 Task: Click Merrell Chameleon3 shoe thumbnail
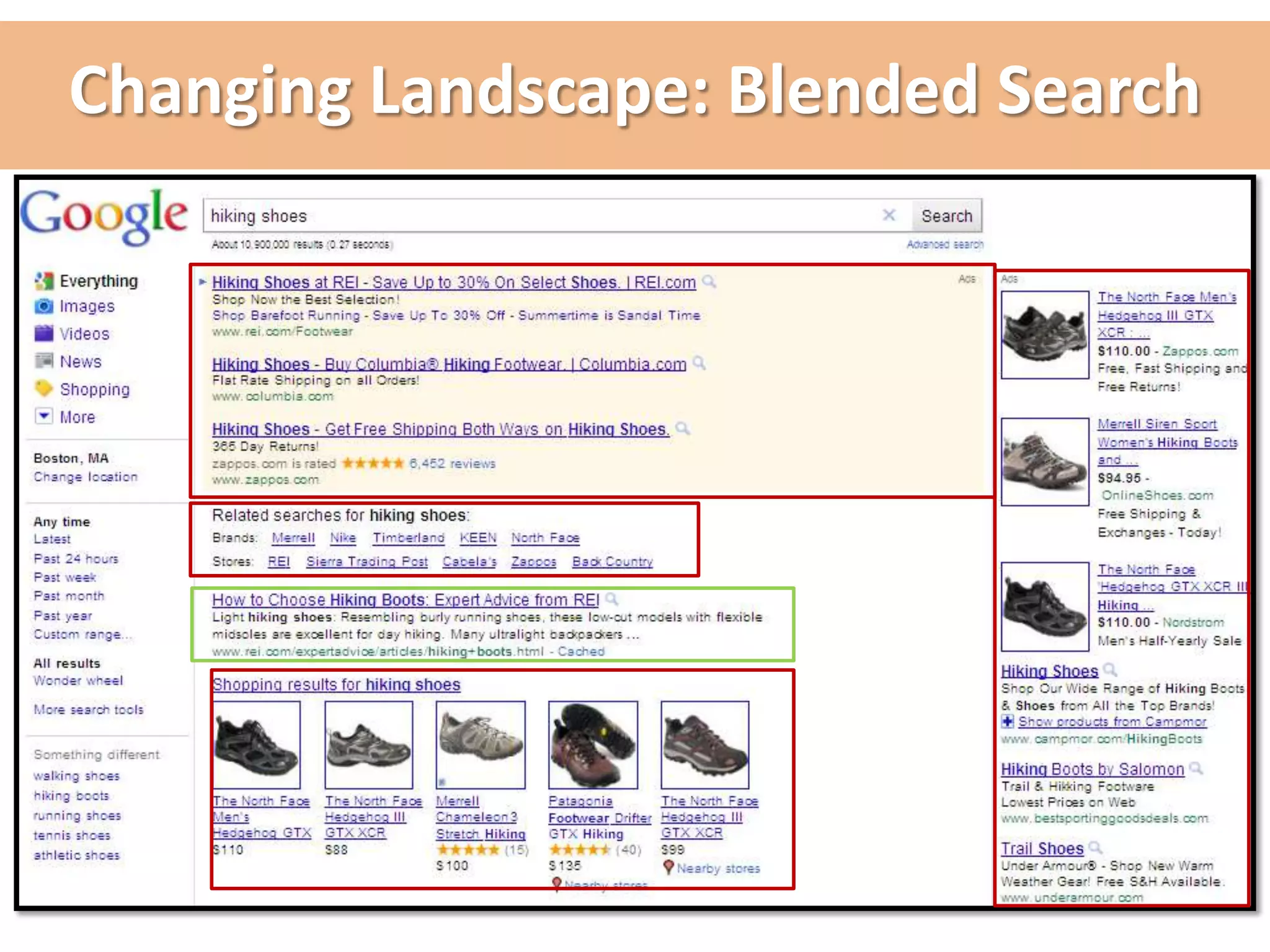tap(481, 745)
